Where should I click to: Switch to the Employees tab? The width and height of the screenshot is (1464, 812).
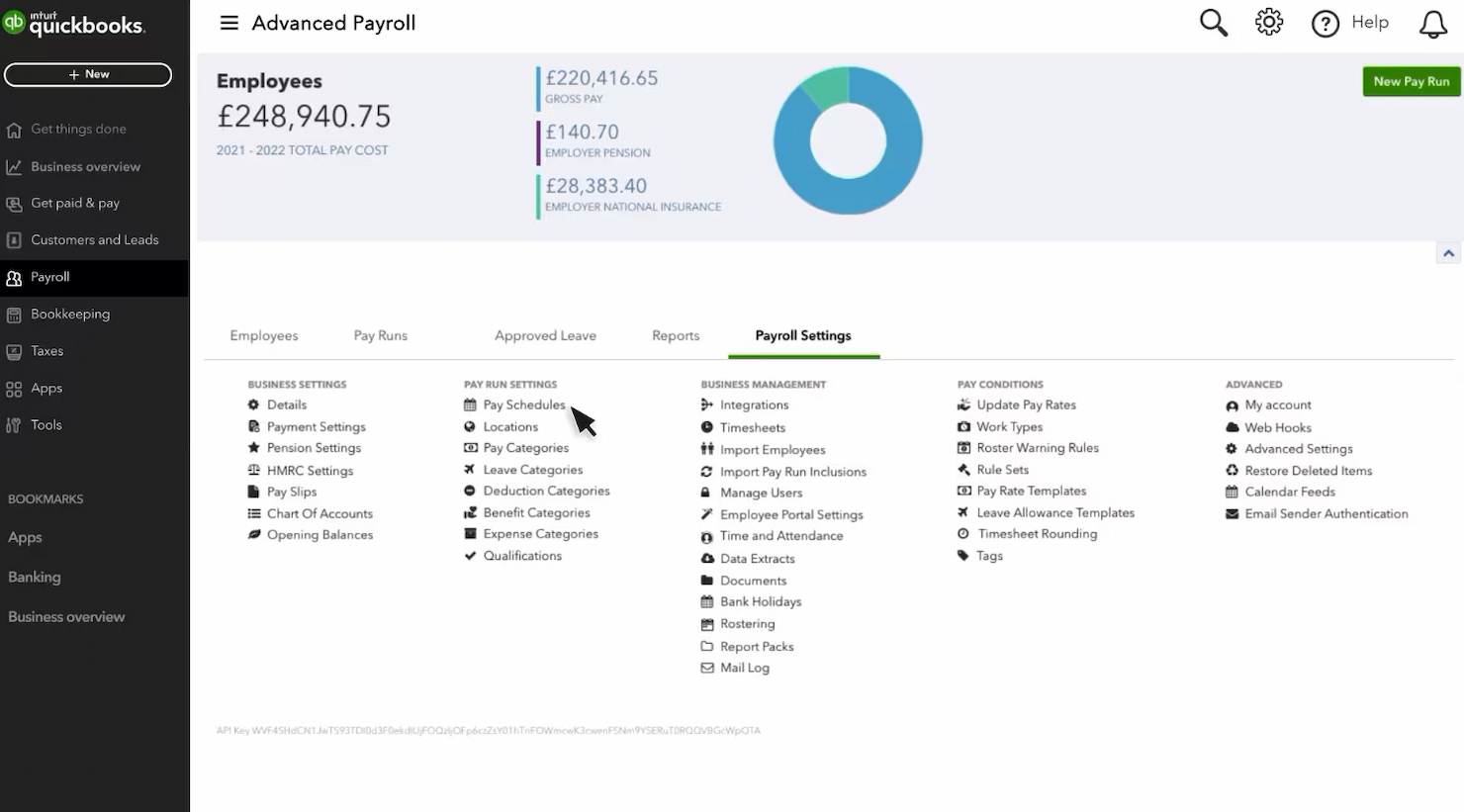pyautogui.click(x=264, y=335)
